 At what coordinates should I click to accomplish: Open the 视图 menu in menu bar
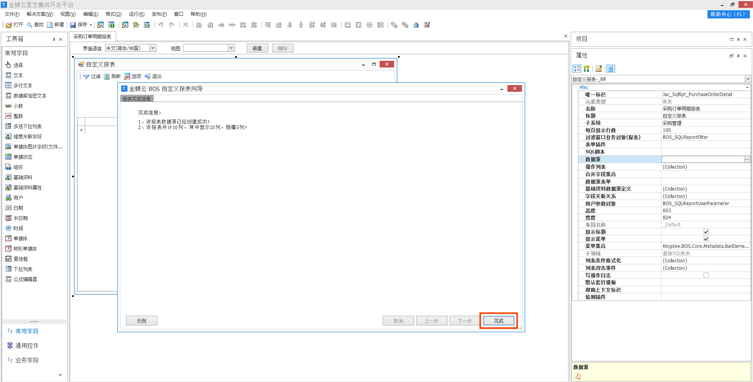coord(68,14)
